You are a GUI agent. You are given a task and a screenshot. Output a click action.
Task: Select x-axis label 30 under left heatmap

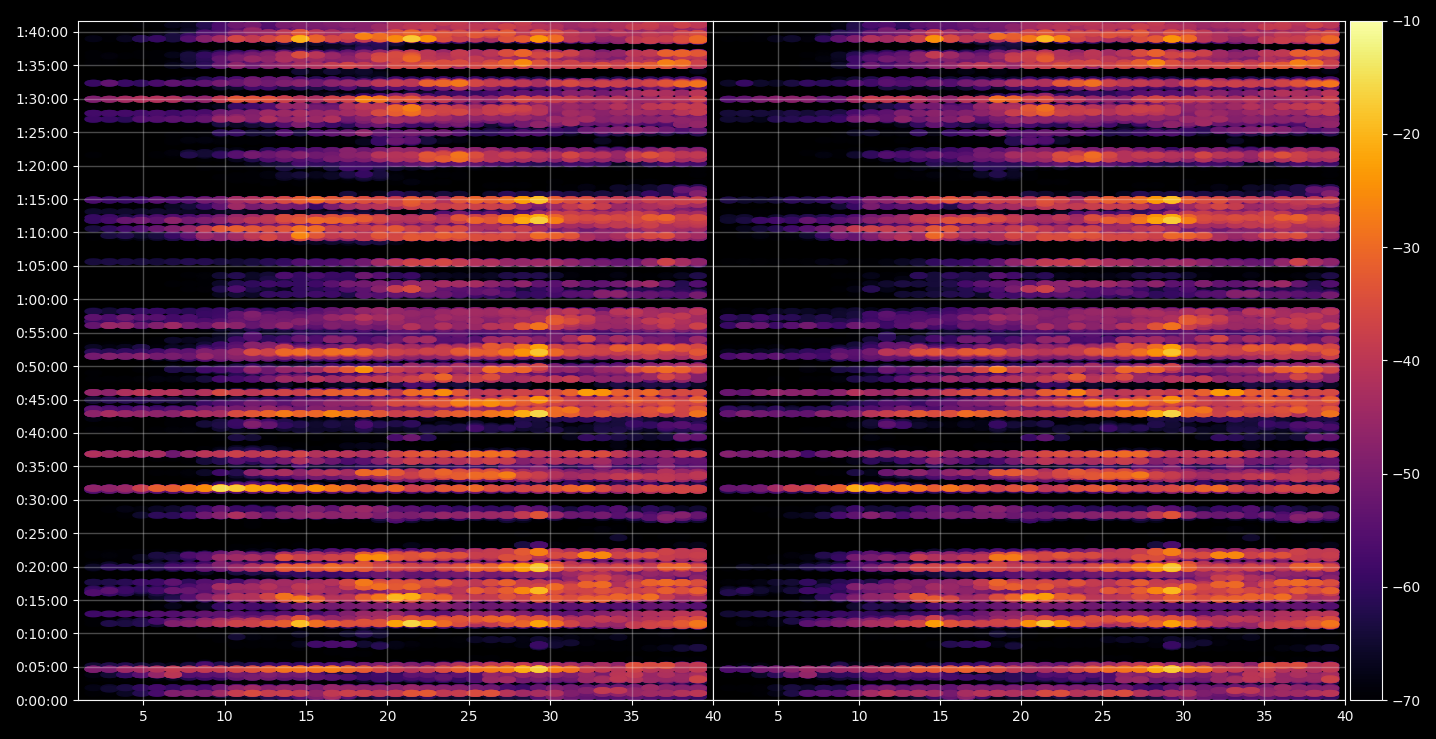point(550,716)
